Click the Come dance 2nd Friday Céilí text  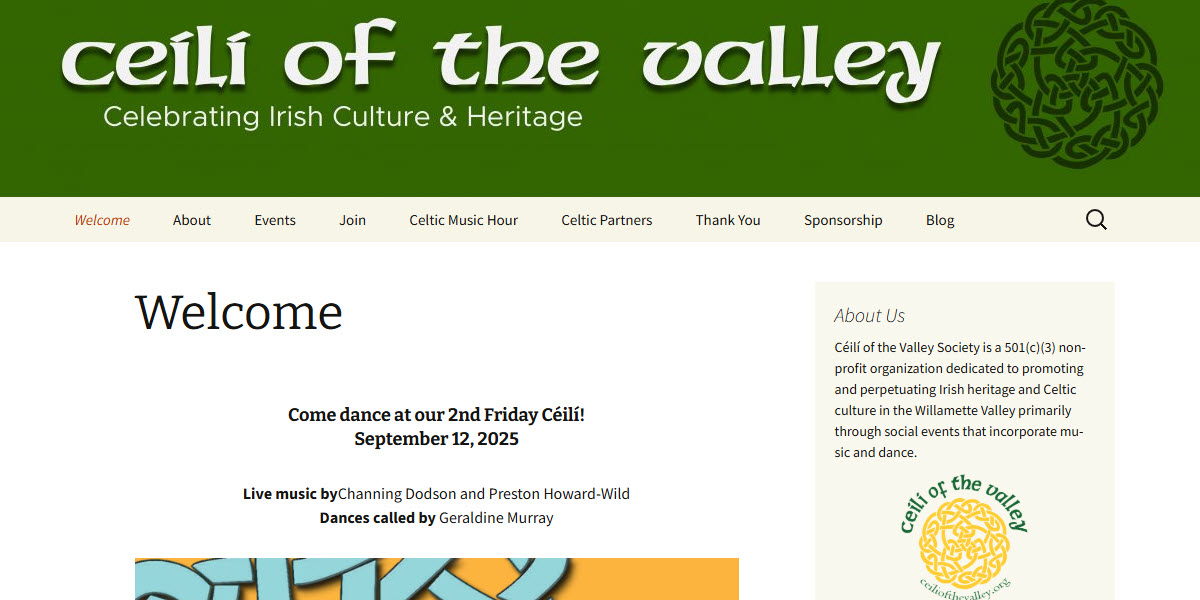pyautogui.click(x=436, y=414)
